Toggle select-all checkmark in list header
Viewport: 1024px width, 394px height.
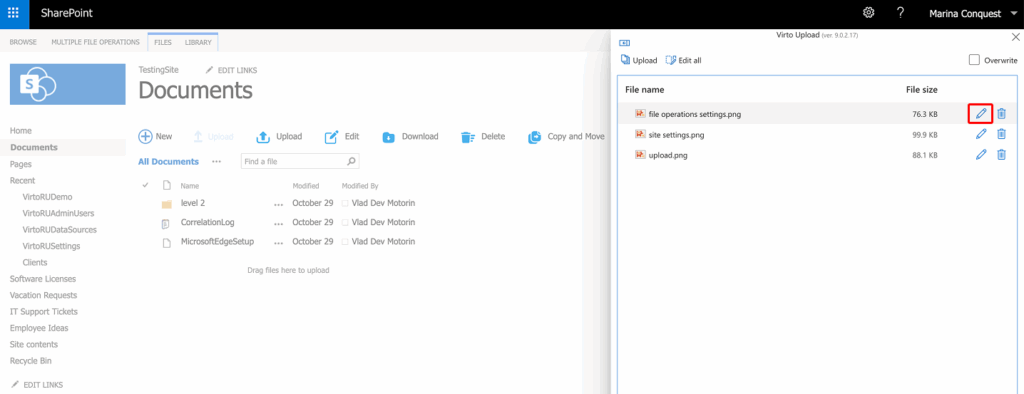point(146,186)
